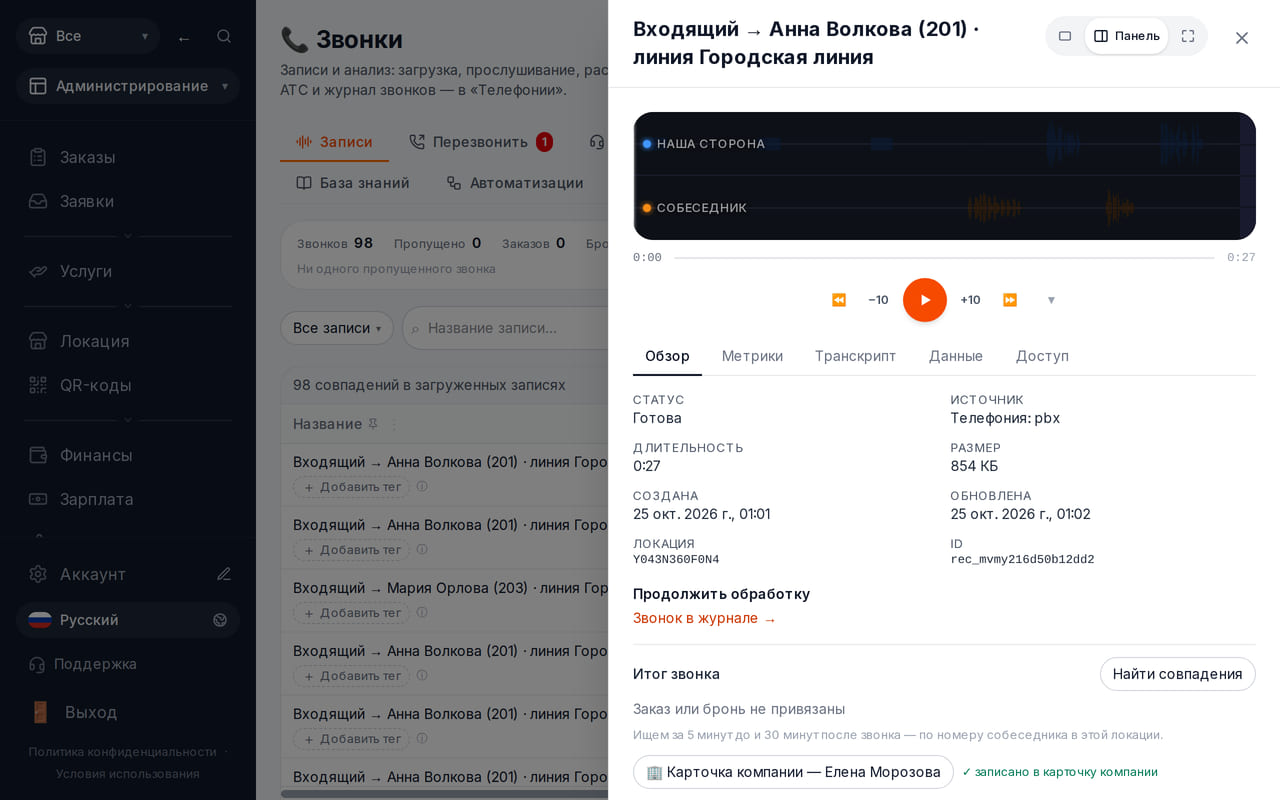The width and height of the screenshot is (1280, 800).
Task: Expand the Администрирование section dropdown
Action: [x=128, y=86]
